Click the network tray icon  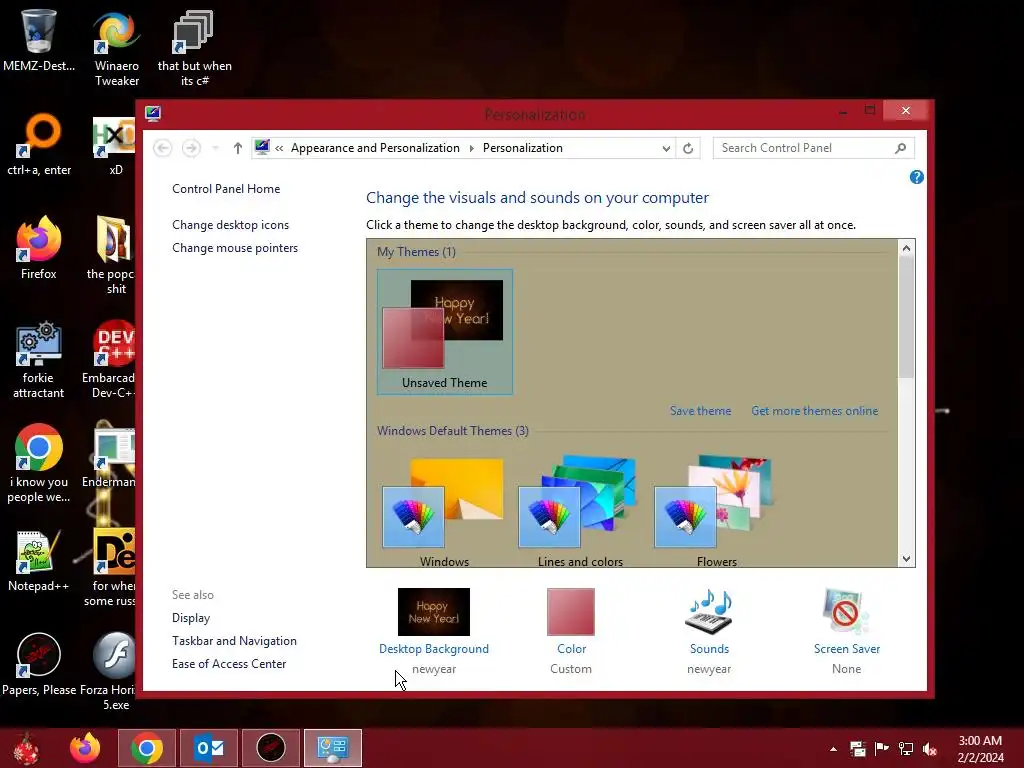tap(906, 749)
